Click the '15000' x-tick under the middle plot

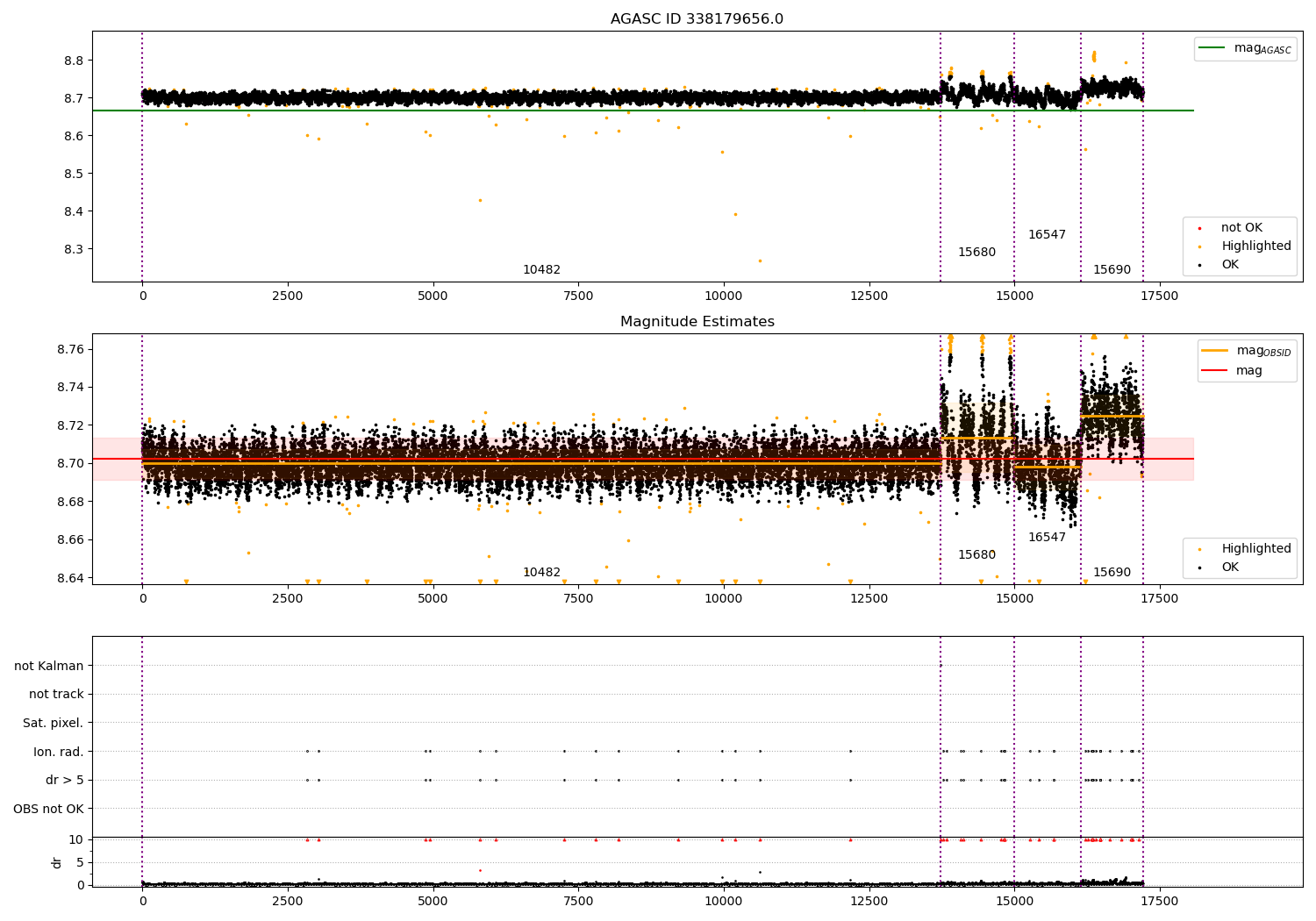(1014, 599)
